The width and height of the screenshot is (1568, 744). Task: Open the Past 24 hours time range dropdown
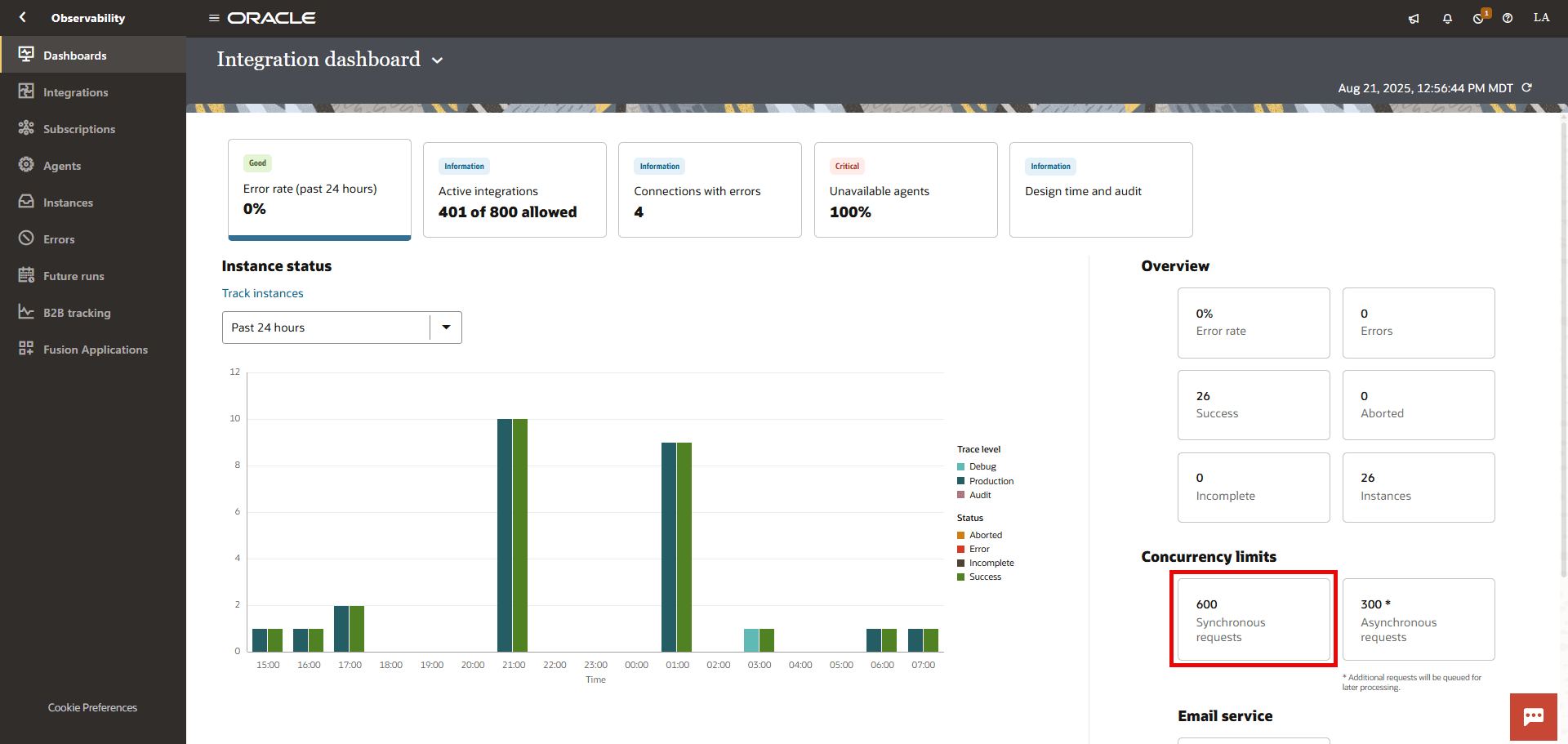click(445, 327)
